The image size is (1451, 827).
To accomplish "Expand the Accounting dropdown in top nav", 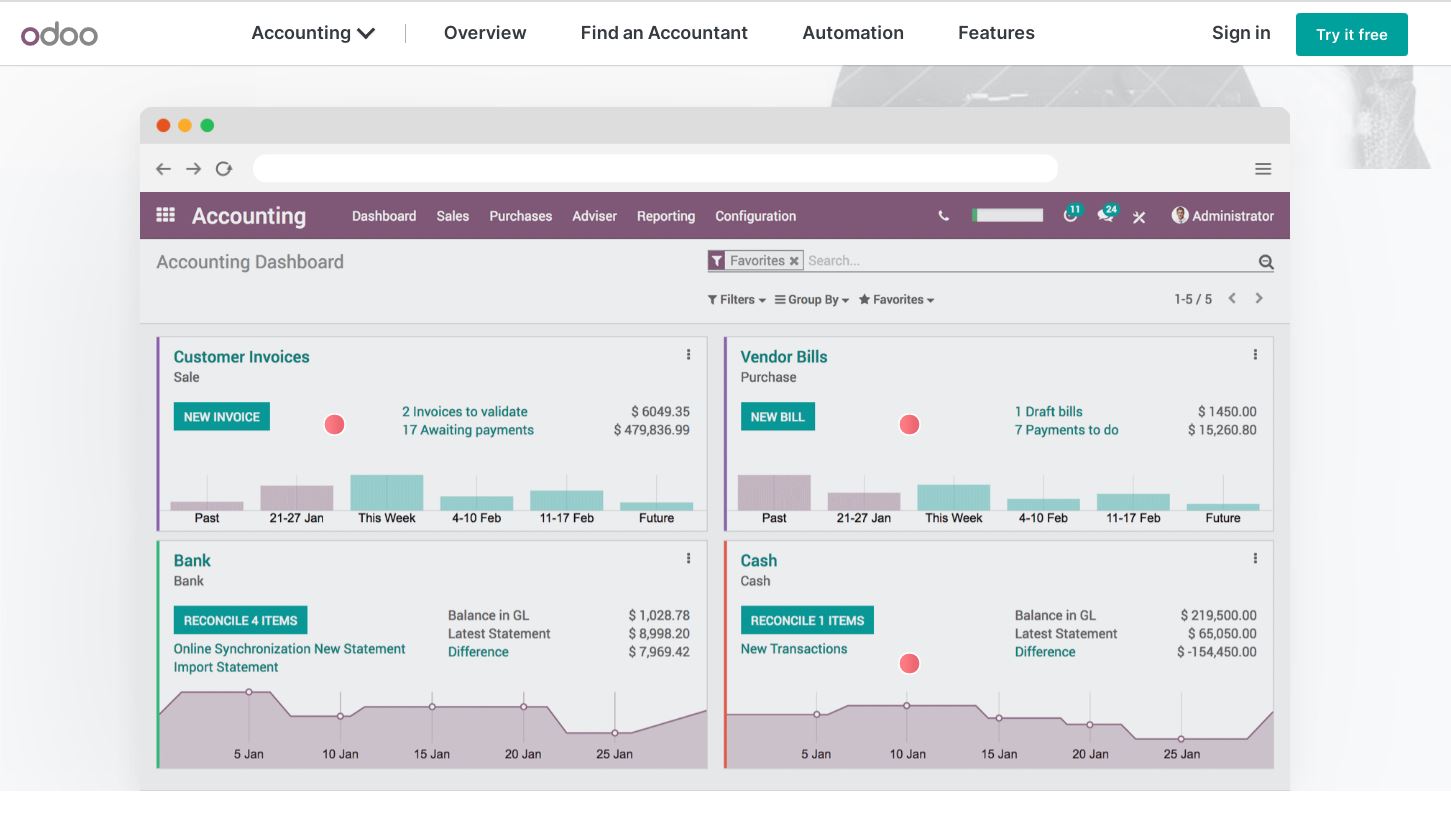I will point(313,33).
